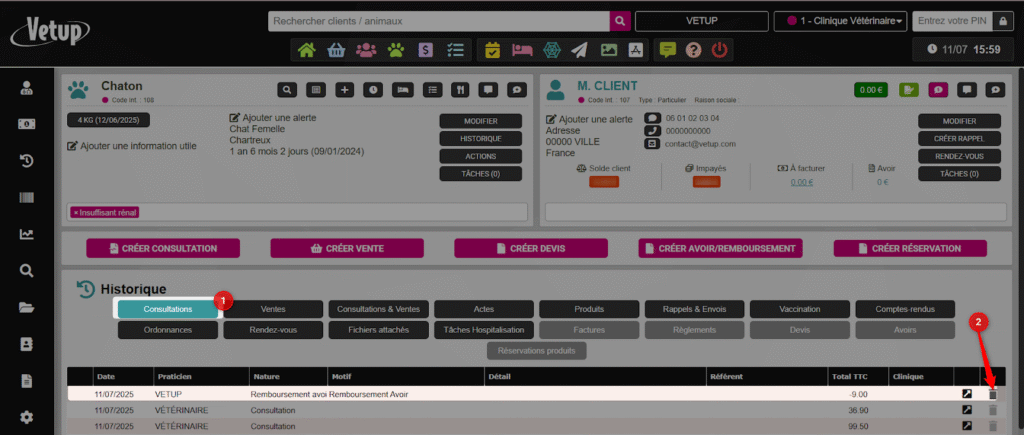Click the green home icon in the toolbar
The height and width of the screenshot is (435, 1024).
[306, 49]
